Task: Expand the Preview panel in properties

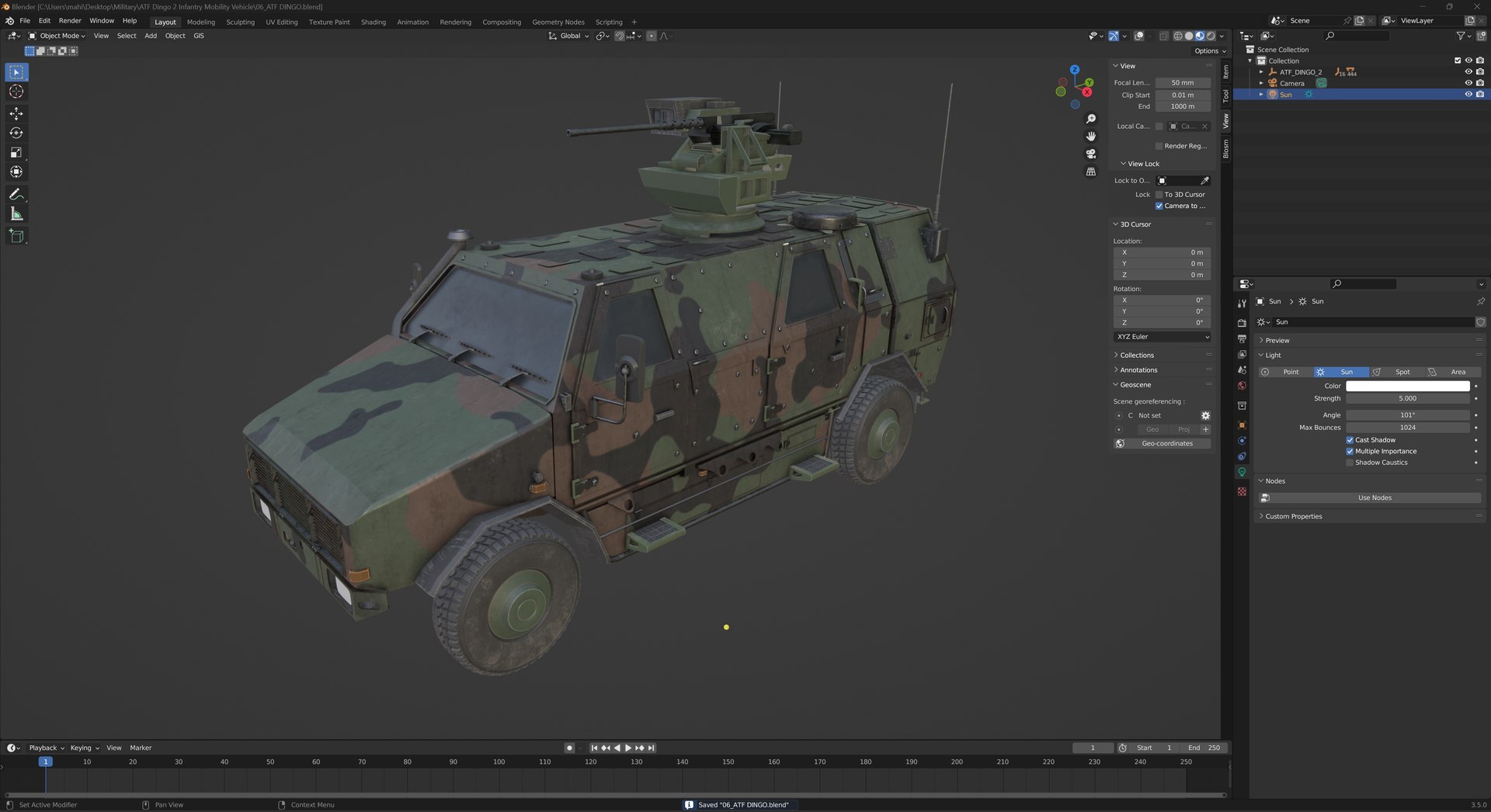Action: pos(1277,341)
